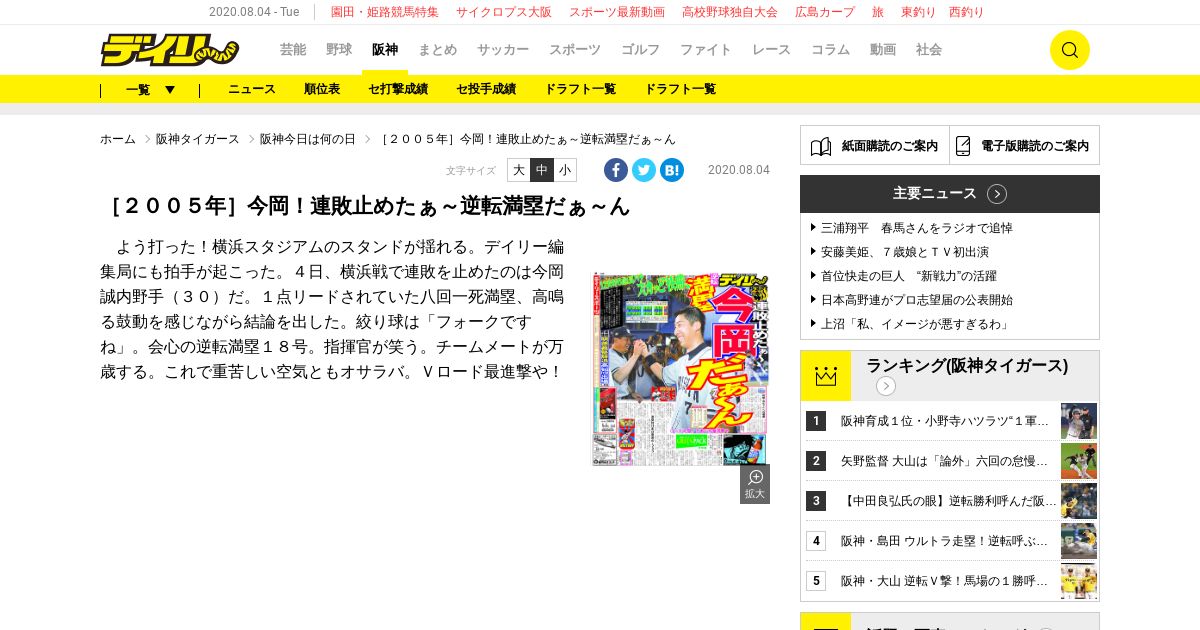The image size is (1200, 630).
Task: Open ranking 4 阪神・島田 ウルトラ走塁 article
Action: tap(944, 541)
